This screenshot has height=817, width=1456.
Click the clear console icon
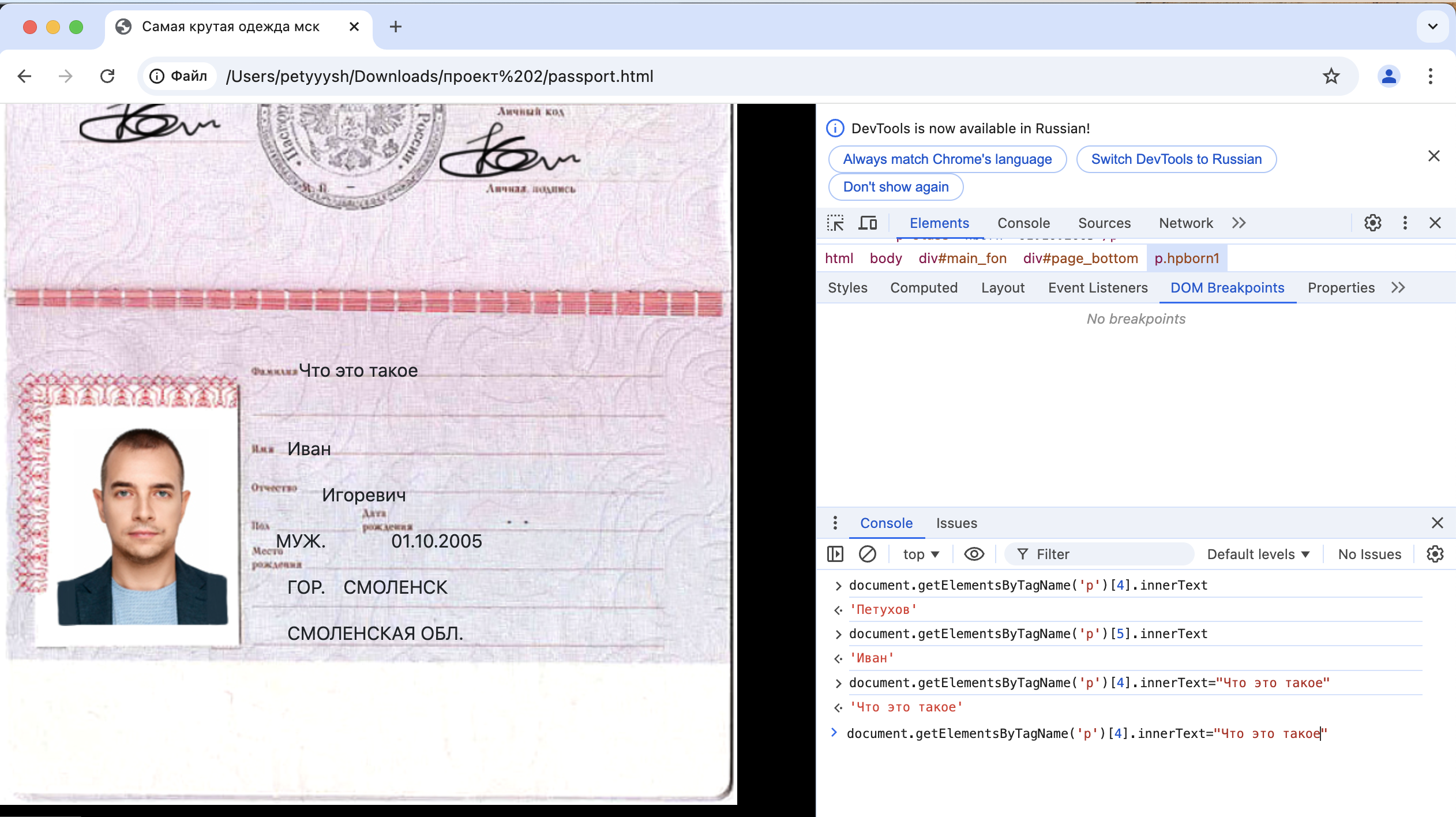(867, 554)
